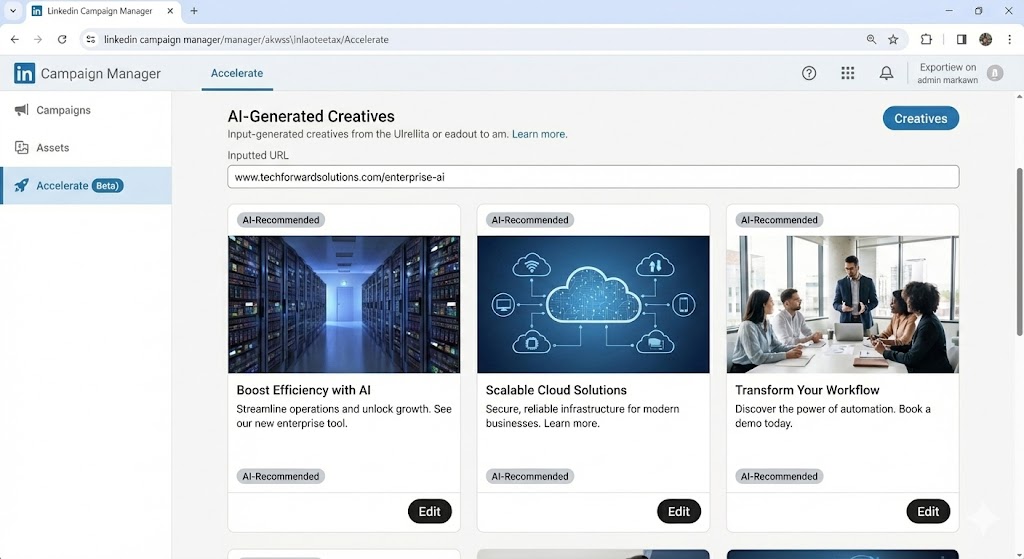This screenshot has height=559, width=1024.
Task: Toggle the browser side panel icon
Action: [961, 39]
